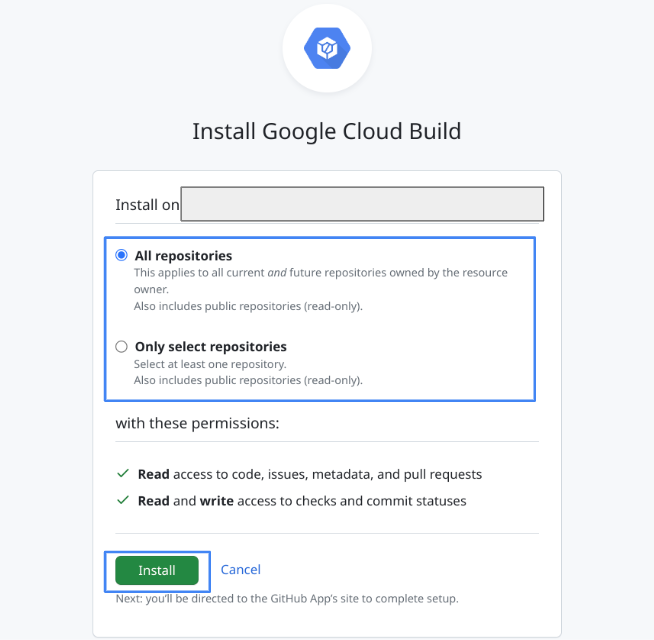Cancel the installation
This screenshot has height=640, width=654.
click(x=241, y=569)
